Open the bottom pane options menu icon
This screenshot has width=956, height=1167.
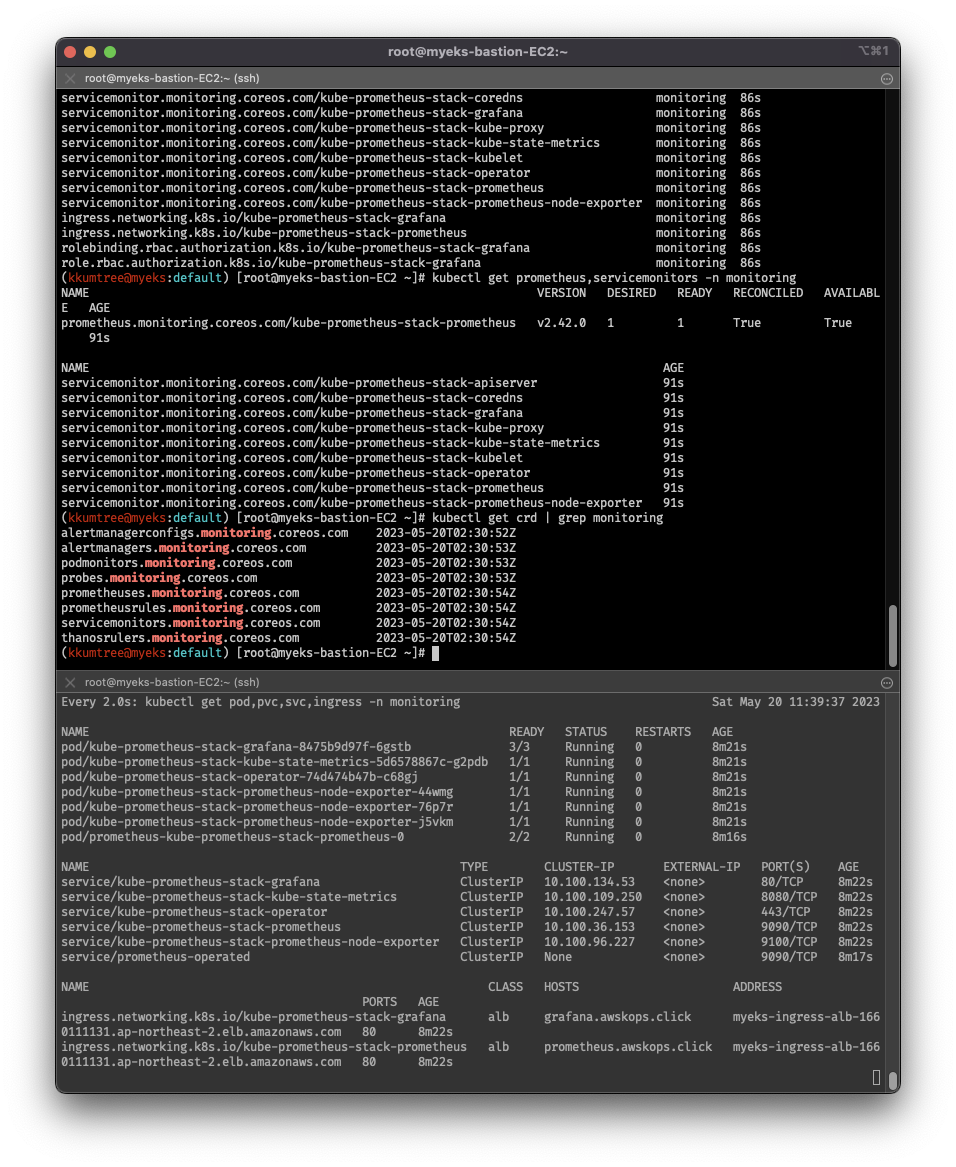click(x=887, y=683)
